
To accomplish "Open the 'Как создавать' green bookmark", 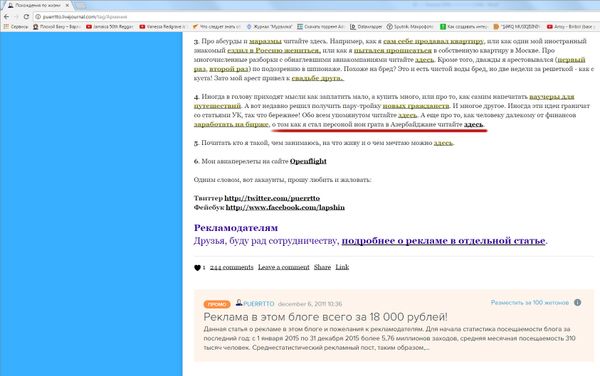I will click(x=463, y=27).
